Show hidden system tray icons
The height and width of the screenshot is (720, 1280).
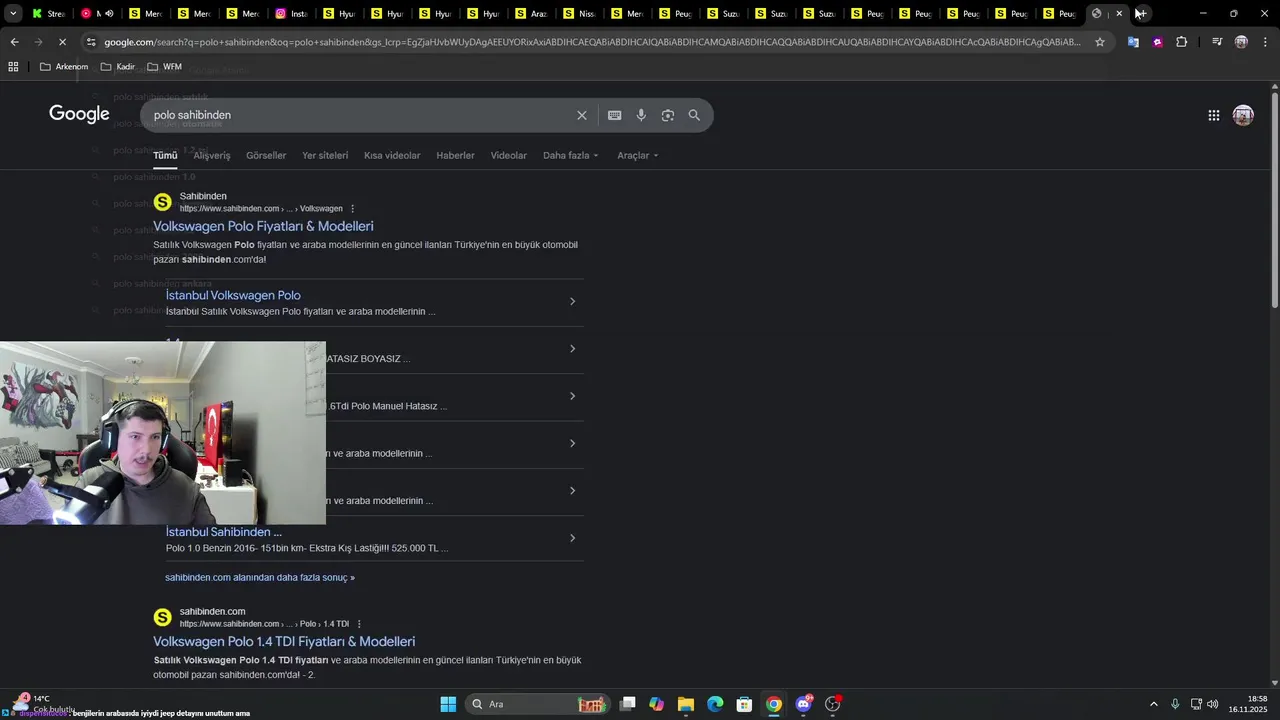1153,704
